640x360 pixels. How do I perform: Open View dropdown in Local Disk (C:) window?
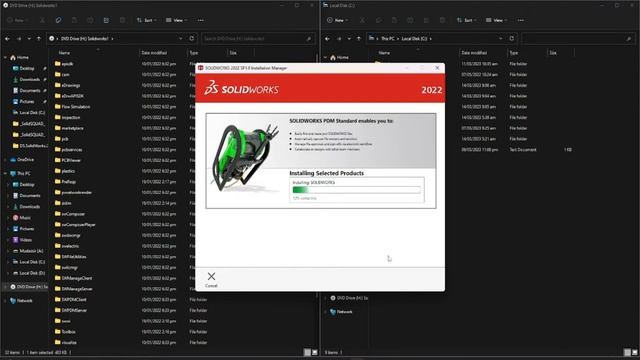click(x=496, y=20)
